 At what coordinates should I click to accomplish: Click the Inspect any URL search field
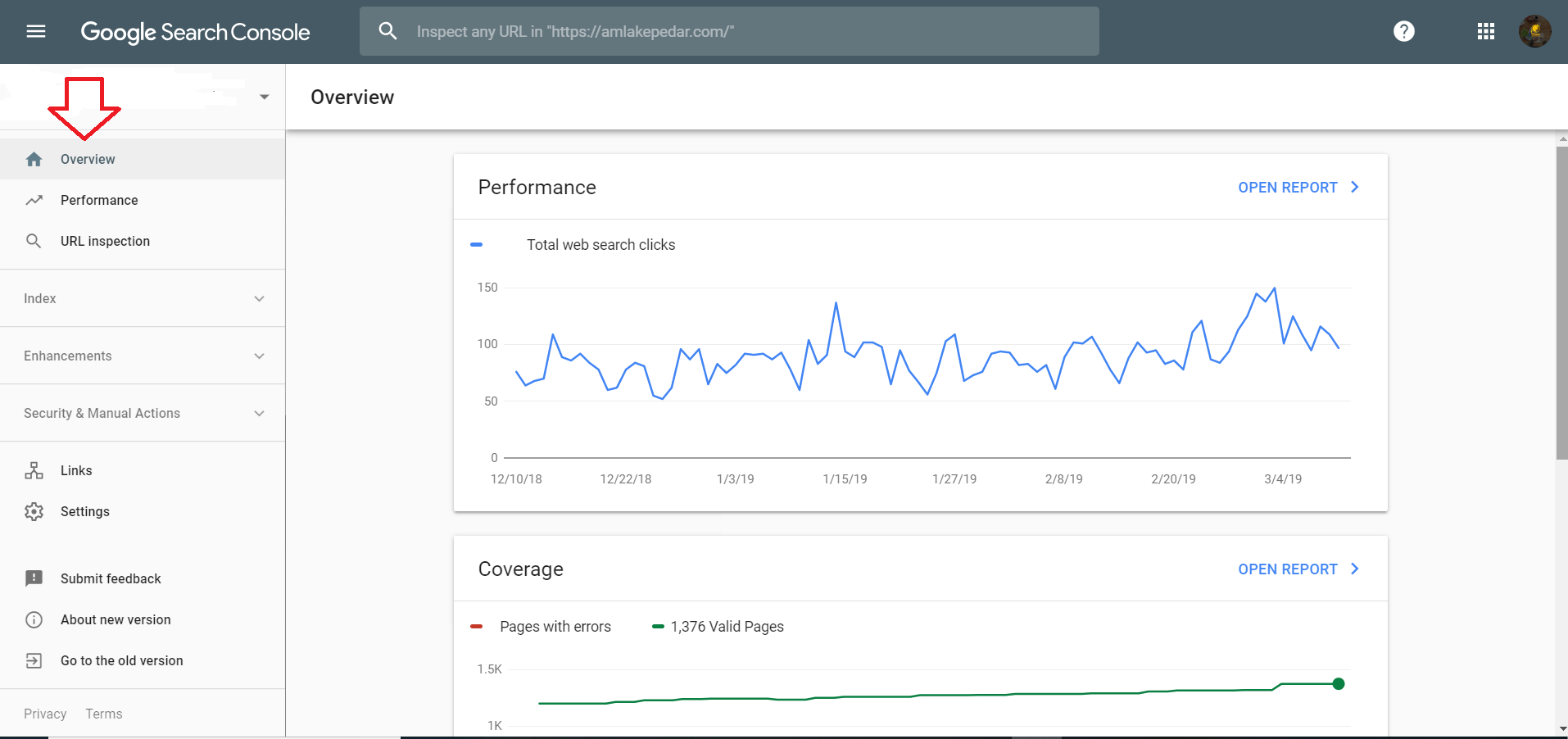pos(737,31)
